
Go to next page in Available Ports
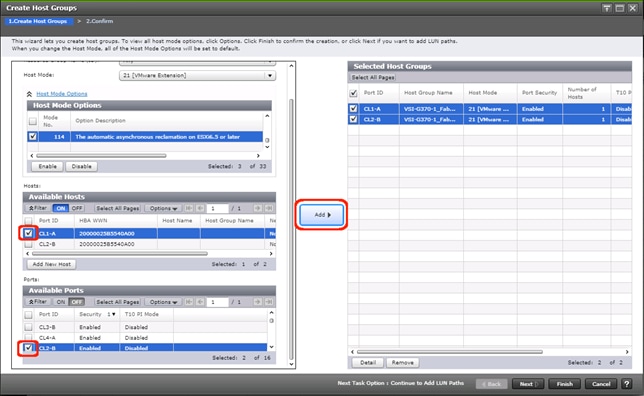pyautogui.click(x=258, y=302)
